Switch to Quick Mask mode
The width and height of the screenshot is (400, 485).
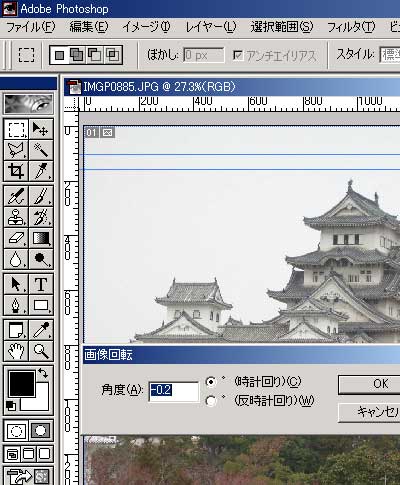pos(41,431)
